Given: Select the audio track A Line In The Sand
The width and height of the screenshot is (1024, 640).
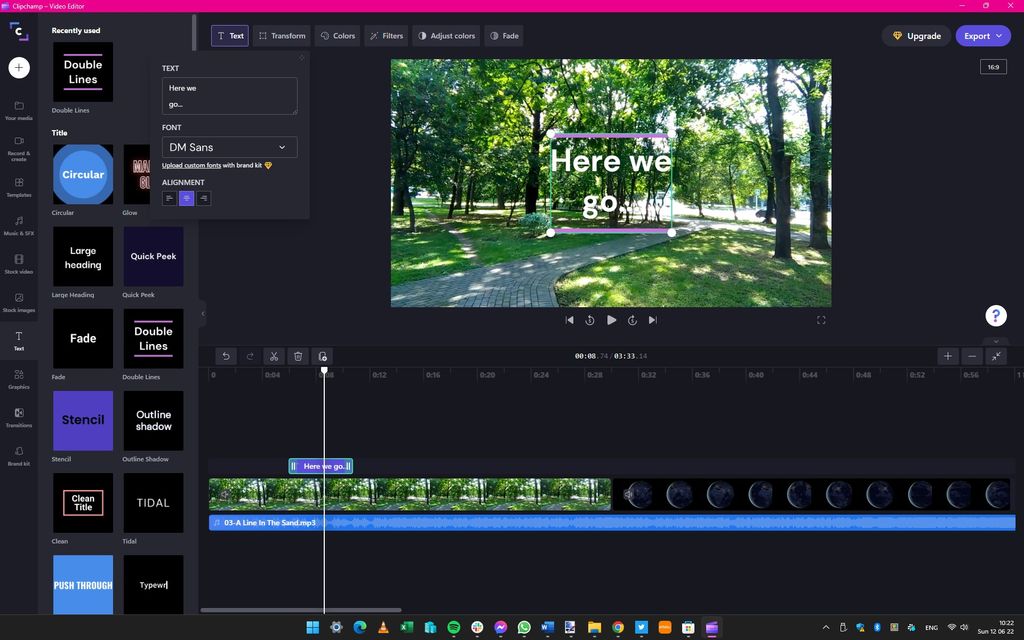Looking at the screenshot, I should (x=612, y=522).
